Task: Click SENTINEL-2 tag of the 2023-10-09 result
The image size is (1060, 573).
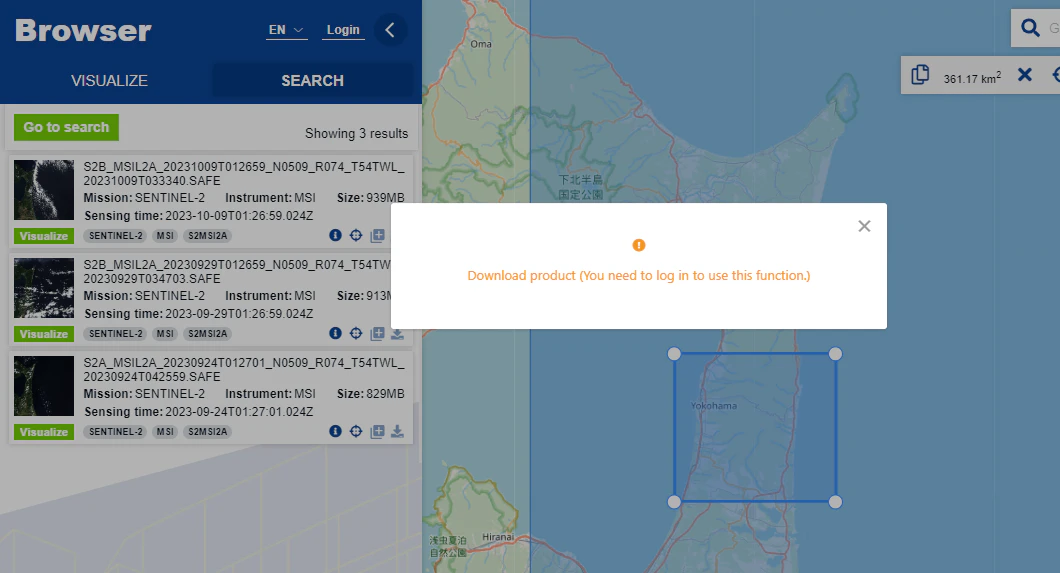Action: coord(116,236)
